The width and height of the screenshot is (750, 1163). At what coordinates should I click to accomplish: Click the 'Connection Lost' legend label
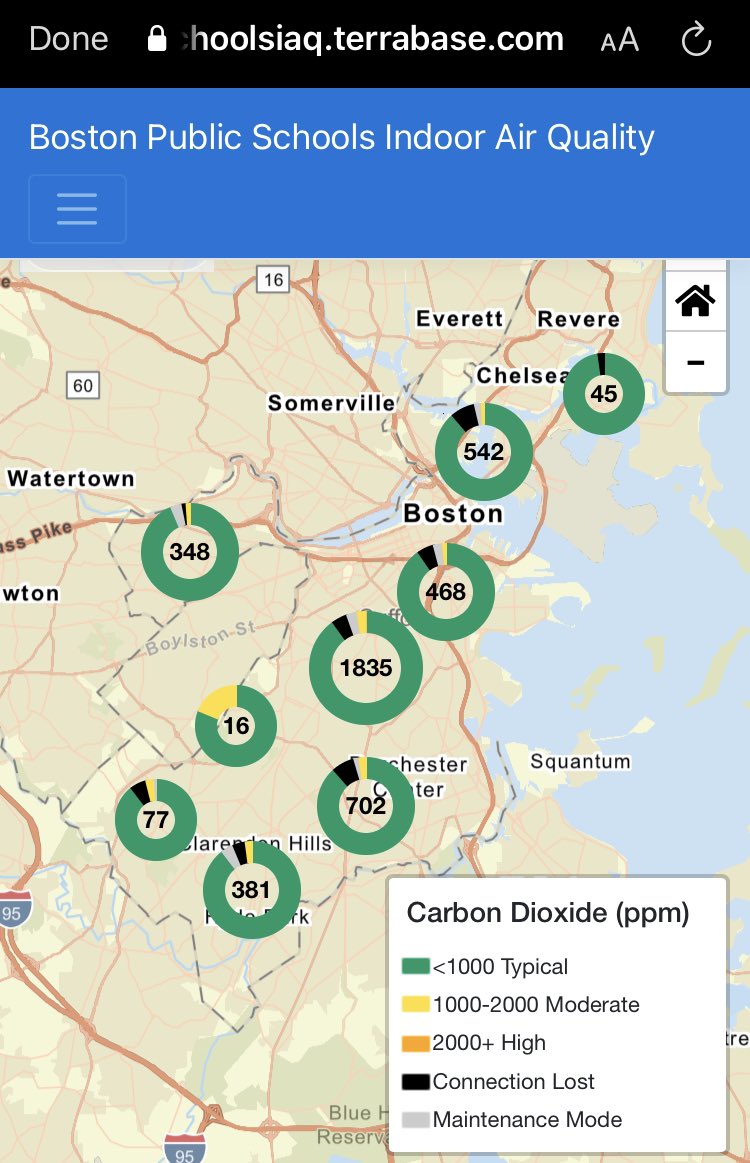tap(513, 1081)
